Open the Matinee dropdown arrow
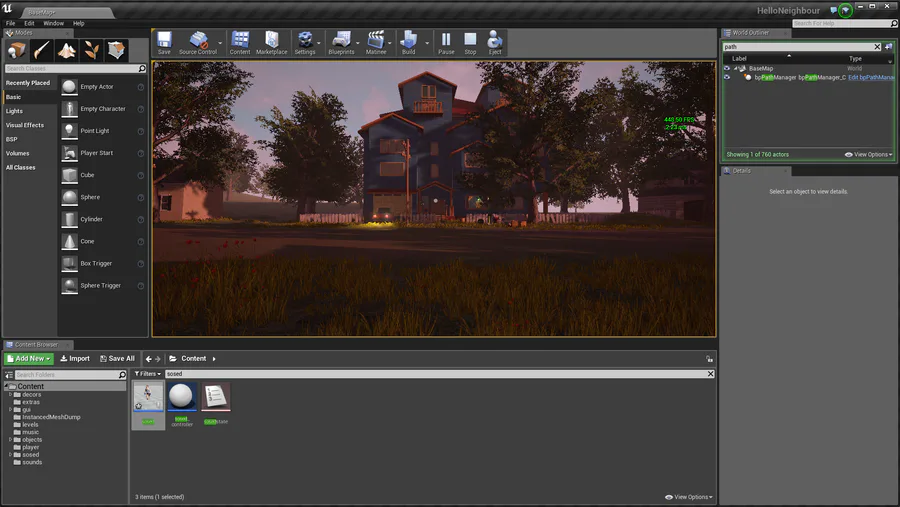The height and width of the screenshot is (507, 900). click(x=390, y=43)
